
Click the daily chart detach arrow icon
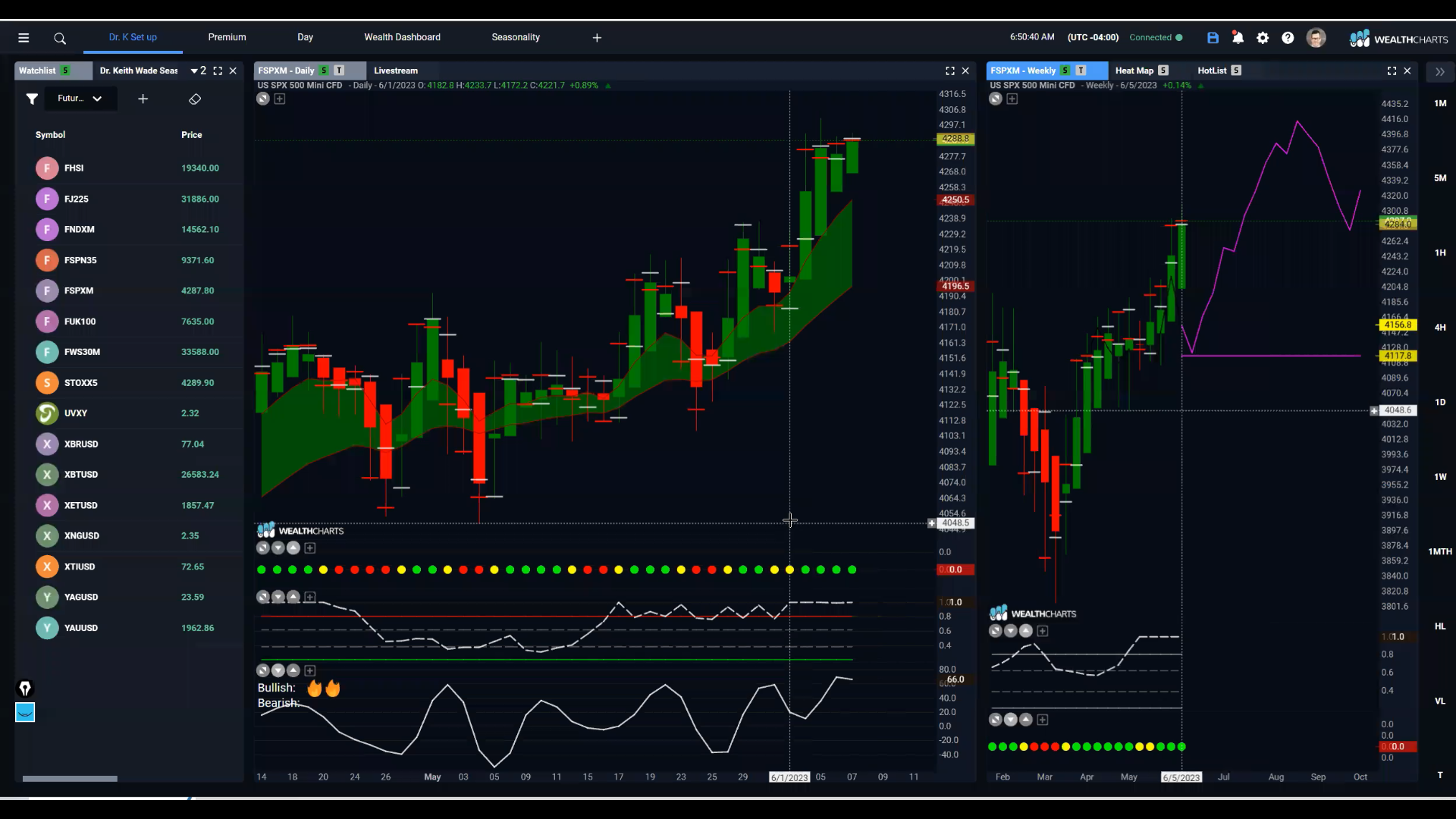click(263, 99)
